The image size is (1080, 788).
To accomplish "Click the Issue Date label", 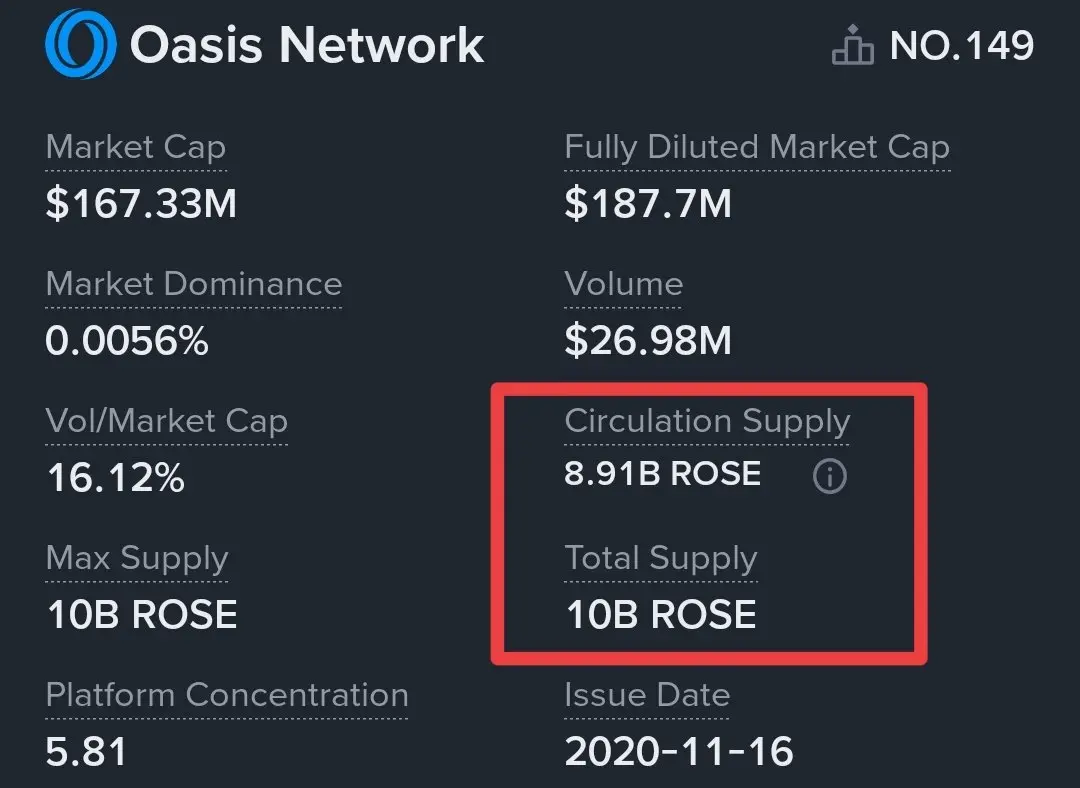I will tap(647, 695).
